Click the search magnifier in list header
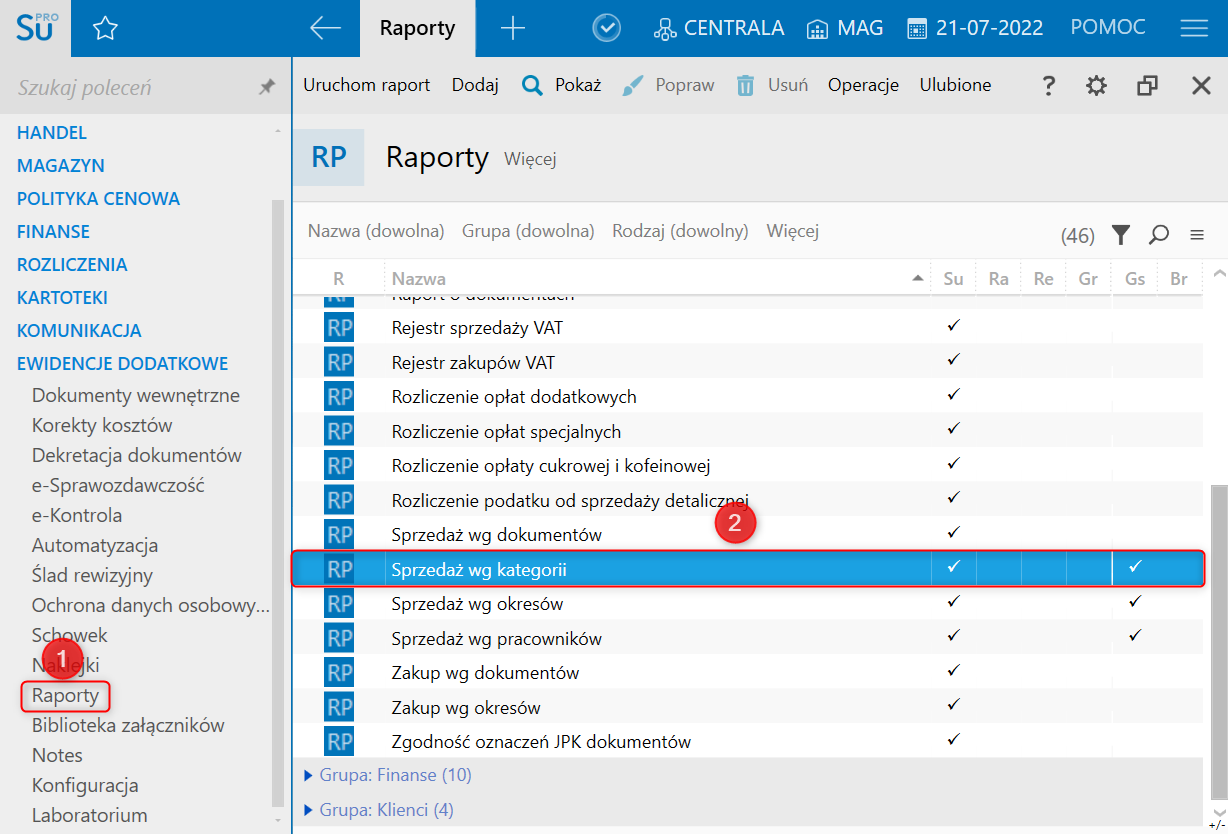This screenshot has height=834, width=1228. pos(1159,235)
